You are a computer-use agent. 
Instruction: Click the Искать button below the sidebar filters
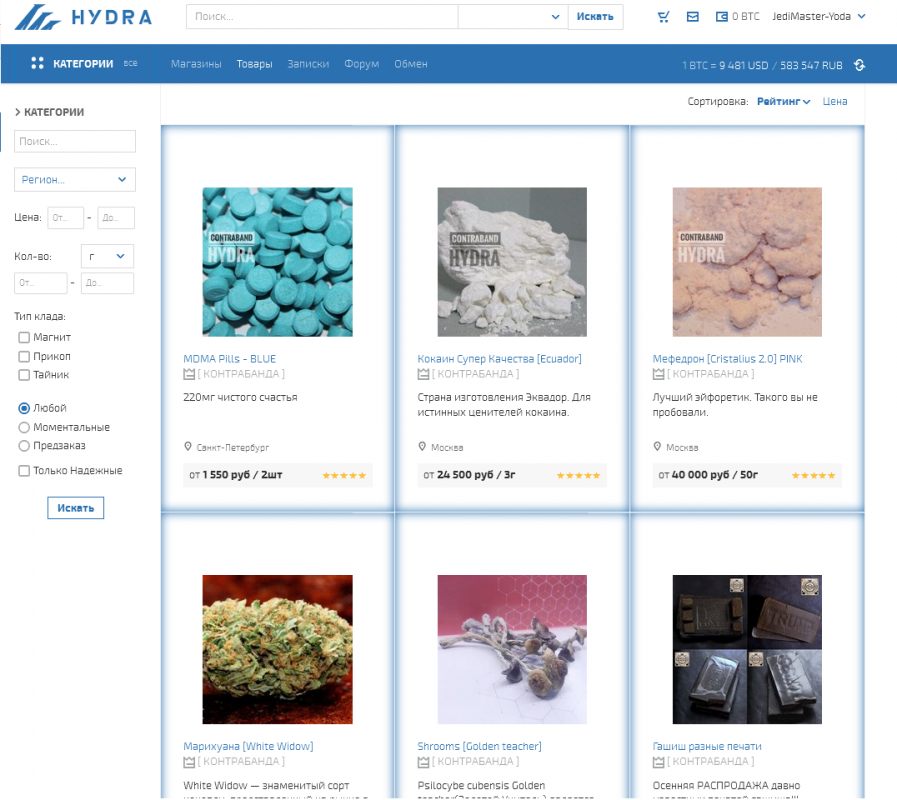point(76,508)
